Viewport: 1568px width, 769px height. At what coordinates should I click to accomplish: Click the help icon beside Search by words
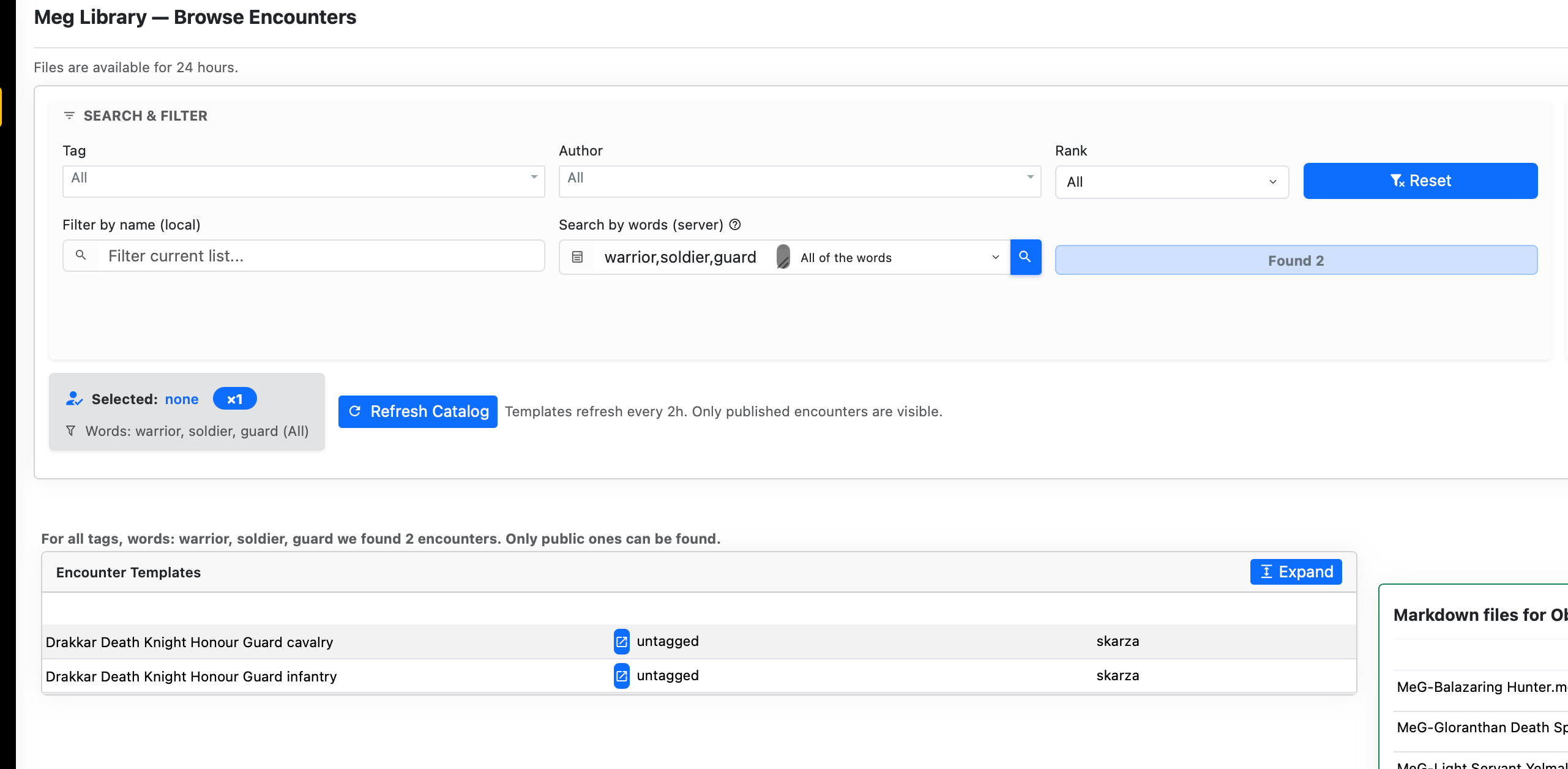click(x=735, y=225)
